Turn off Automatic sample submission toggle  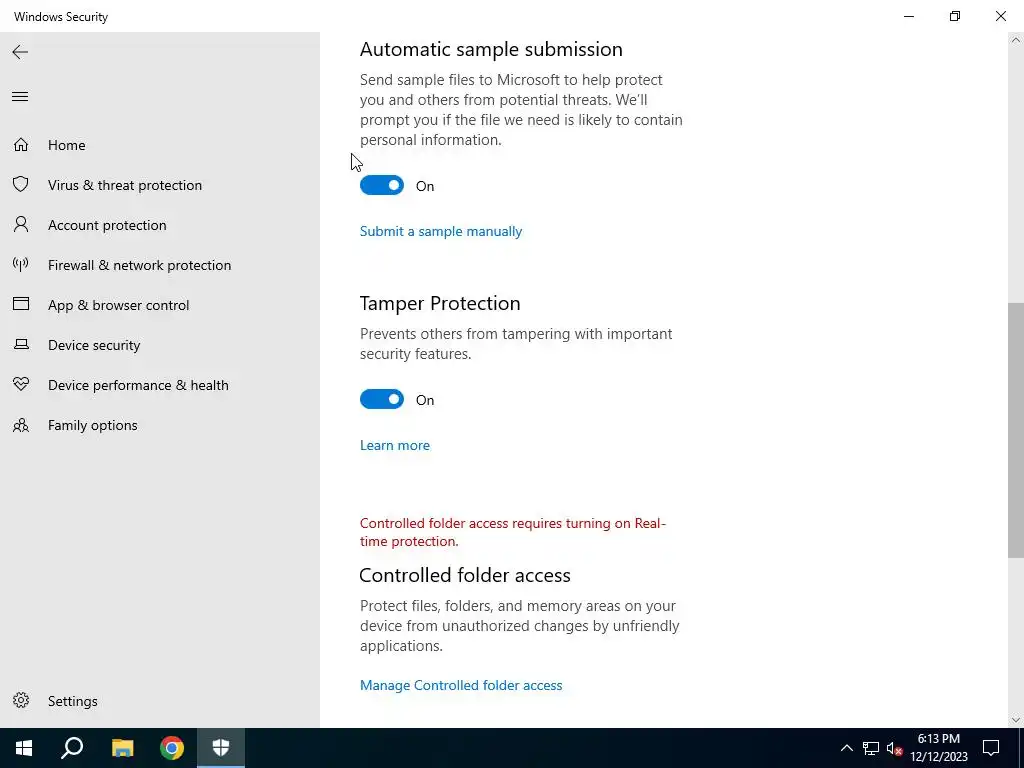point(382,185)
